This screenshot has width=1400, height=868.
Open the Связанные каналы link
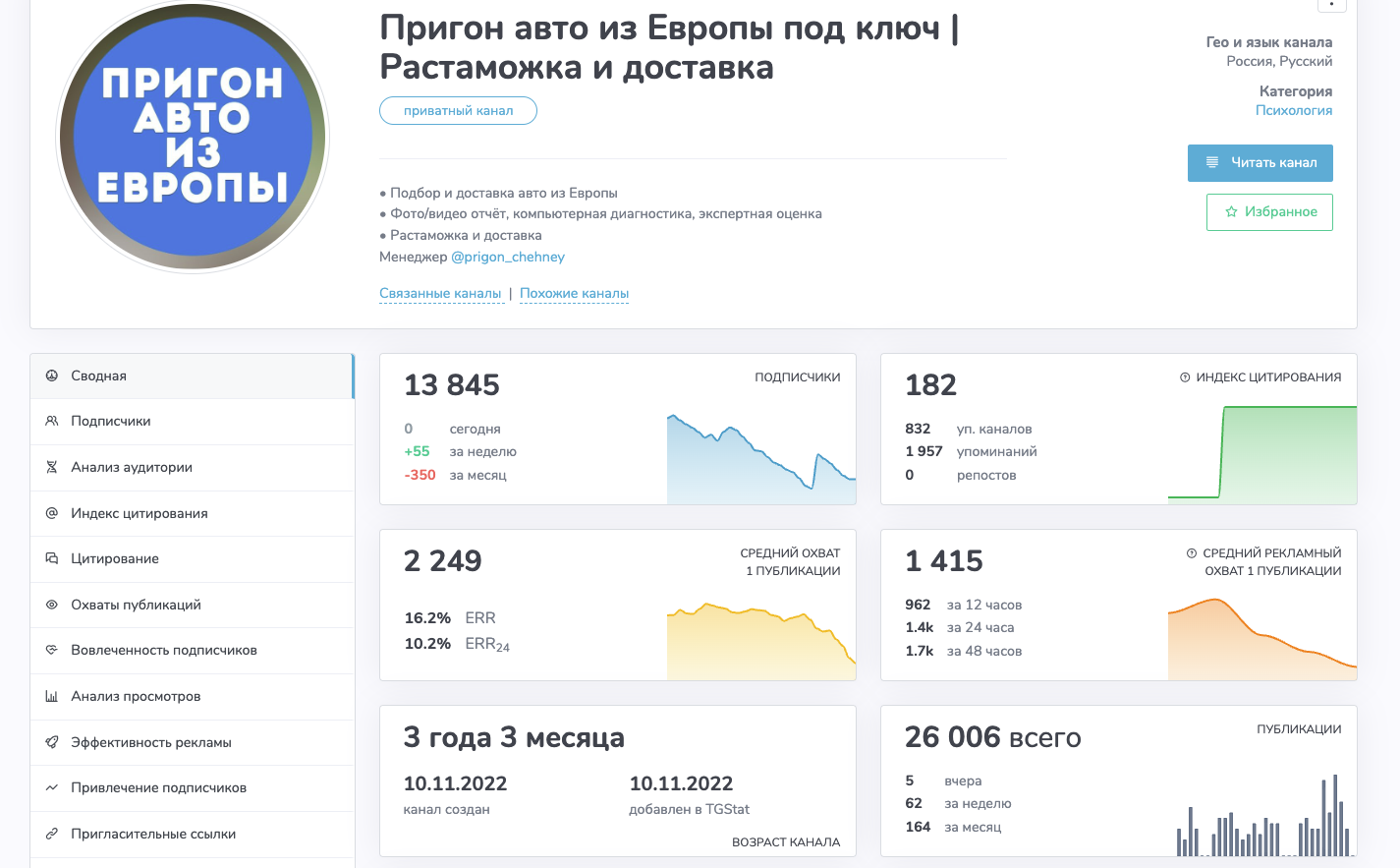440,293
